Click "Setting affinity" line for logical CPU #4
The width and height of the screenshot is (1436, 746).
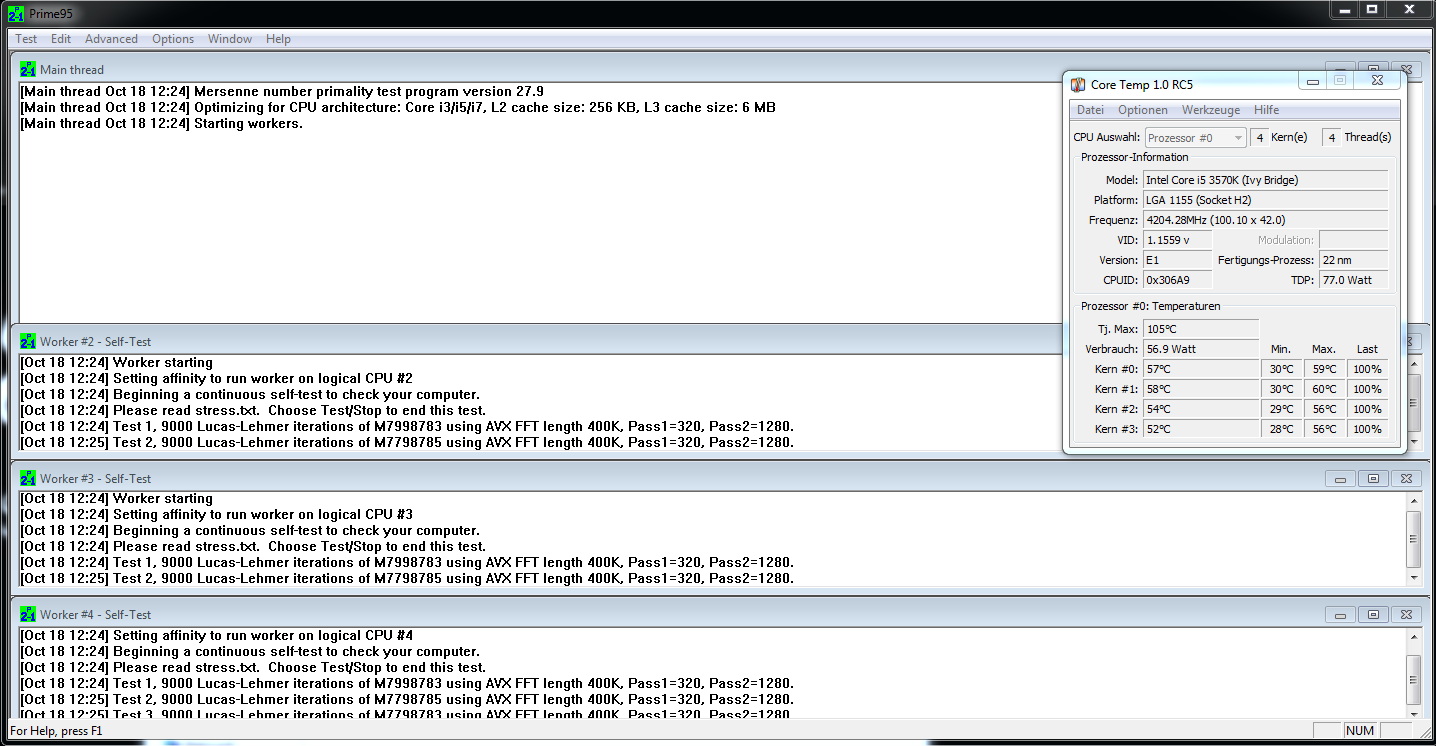[x=216, y=636]
